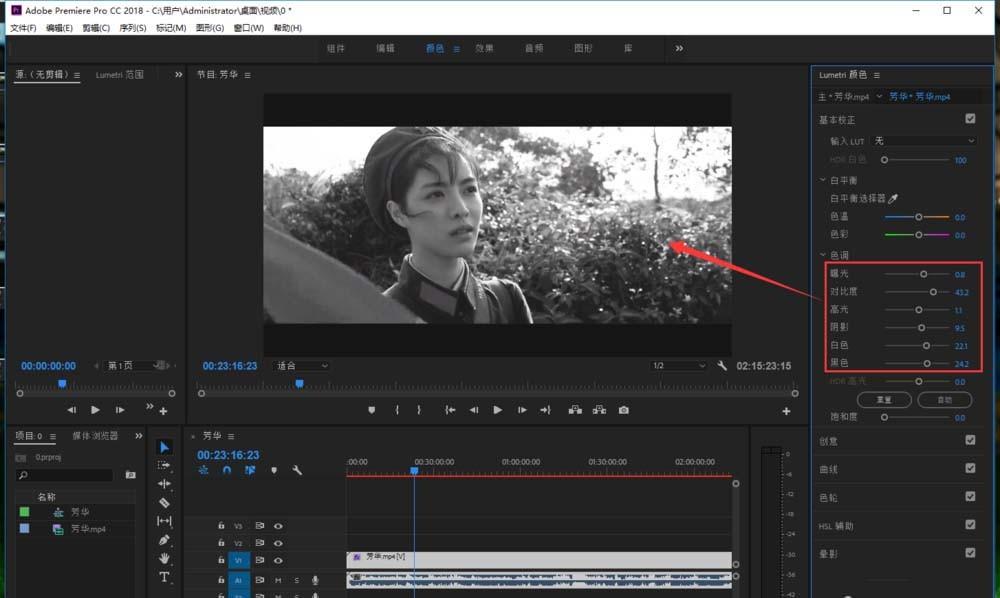
Task: Enable the 曲线 (Curves) section checkbox
Action: (969, 468)
